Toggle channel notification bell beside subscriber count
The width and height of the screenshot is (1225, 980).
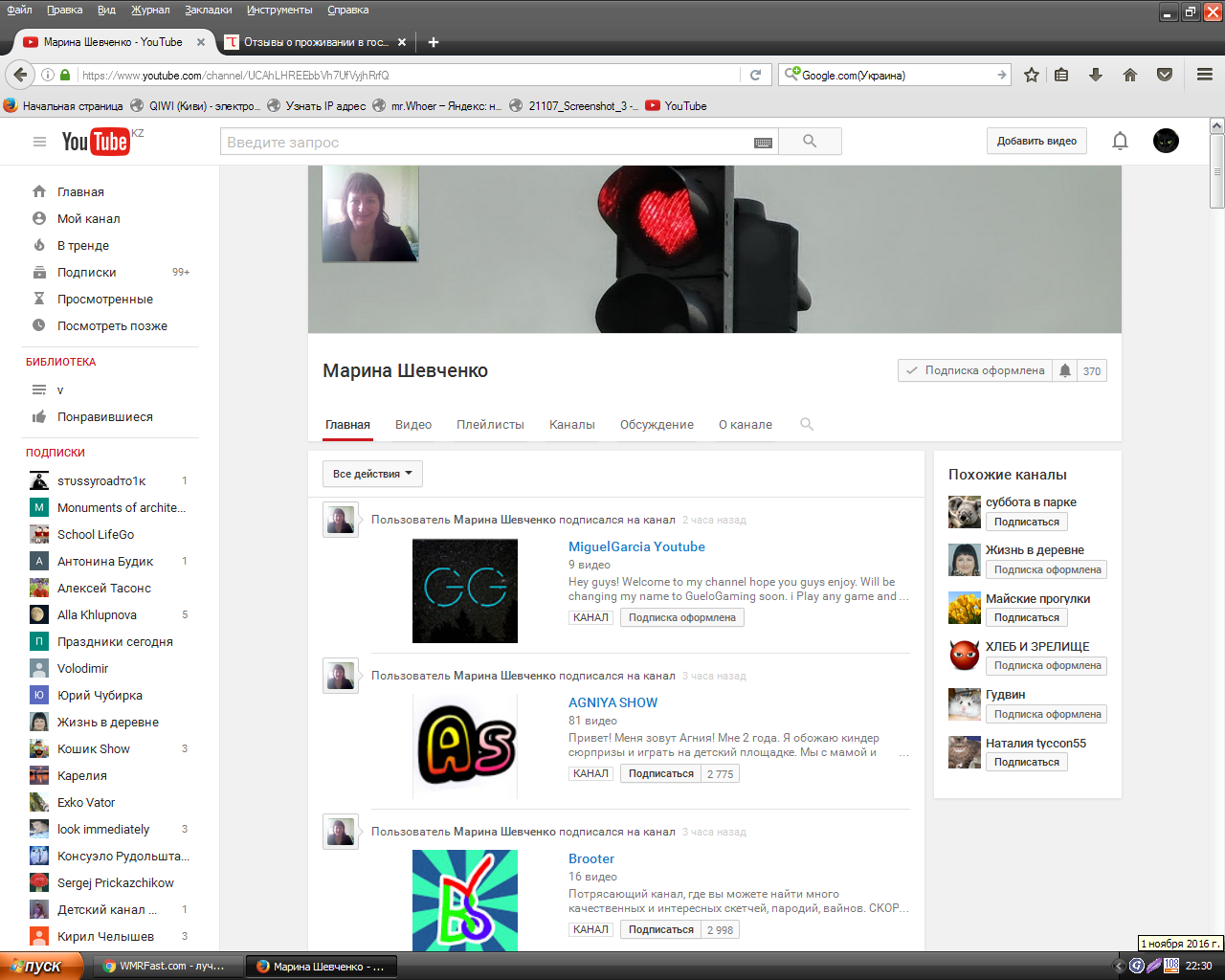(1065, 370)
